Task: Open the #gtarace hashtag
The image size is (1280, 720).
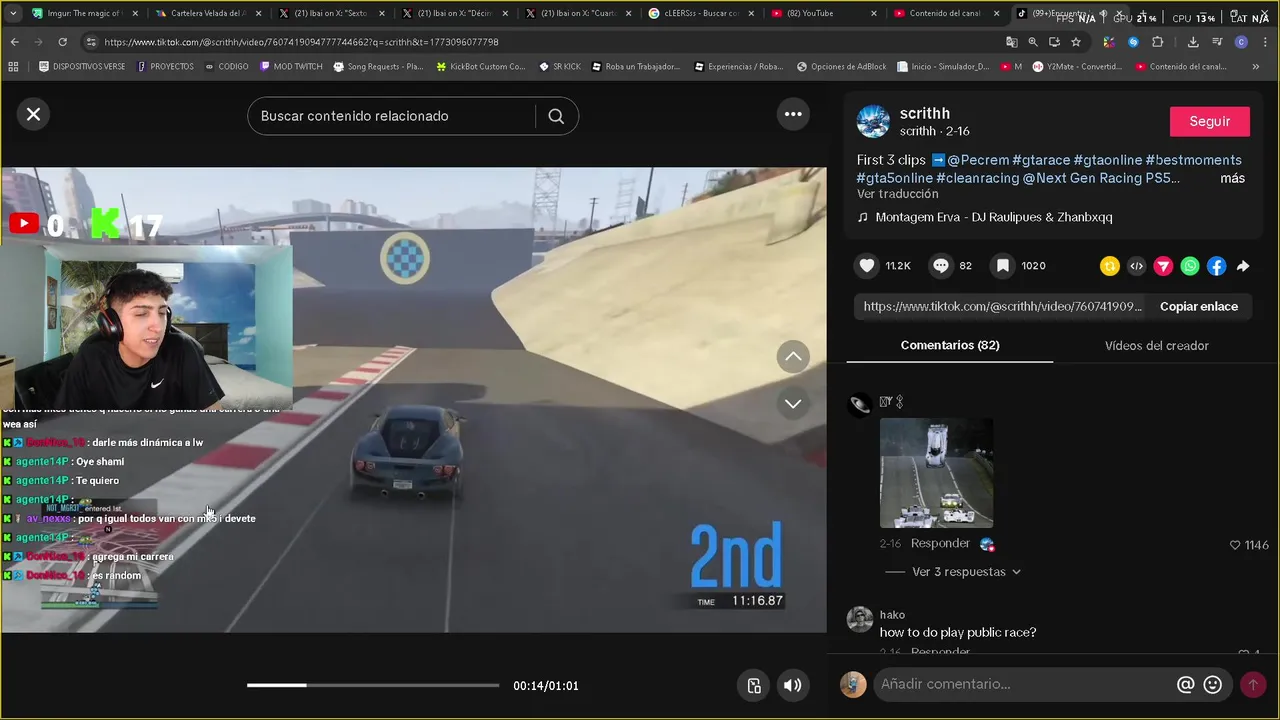Action: pyautogui.click(x=1041, y=160)
